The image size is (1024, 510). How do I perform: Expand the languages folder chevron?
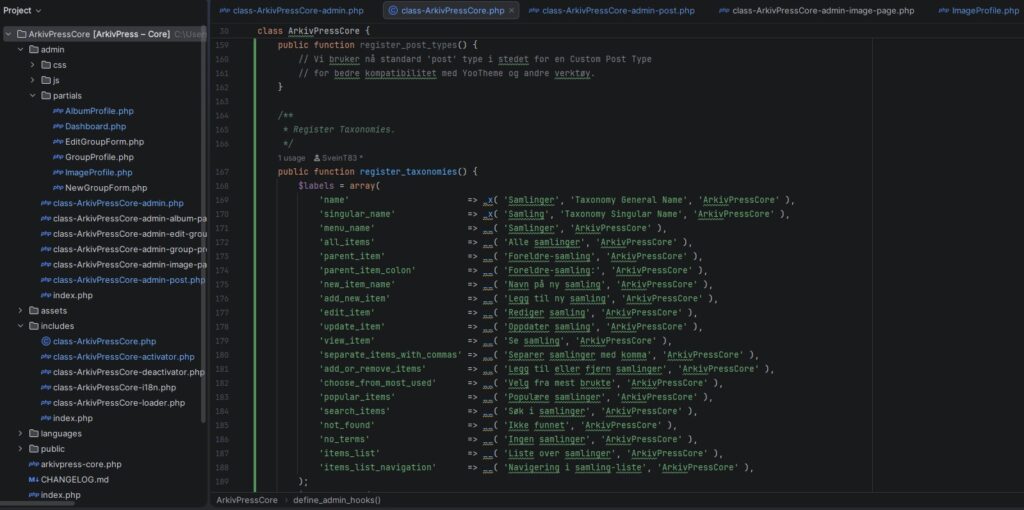coord(21,434)
